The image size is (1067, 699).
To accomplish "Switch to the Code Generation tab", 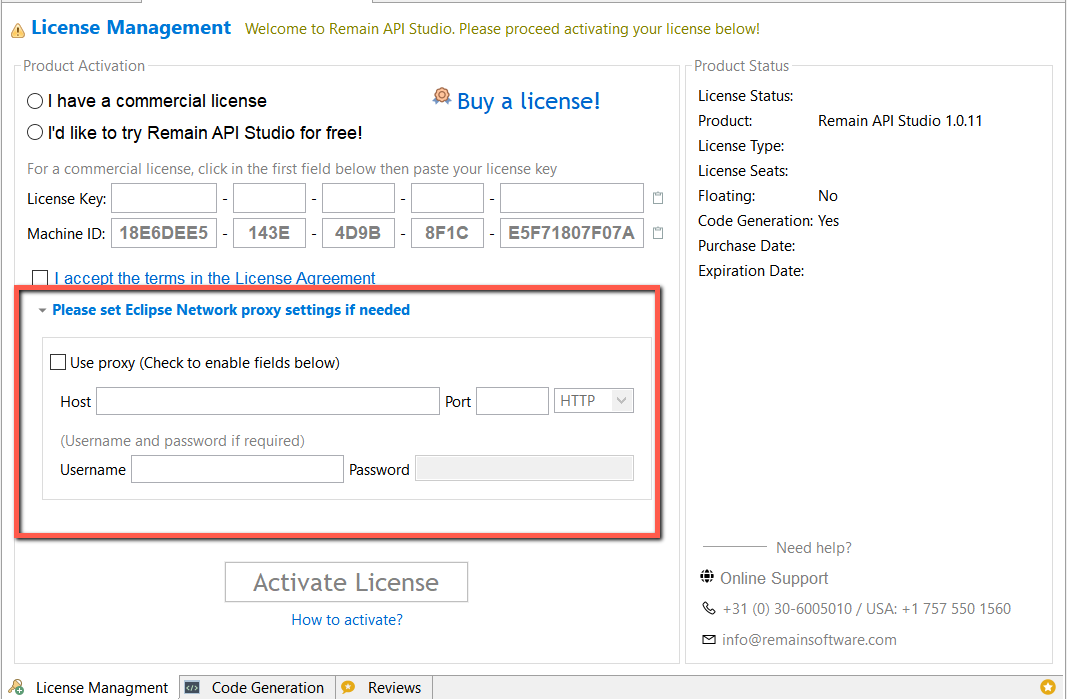I will click(x=257, y=687).
